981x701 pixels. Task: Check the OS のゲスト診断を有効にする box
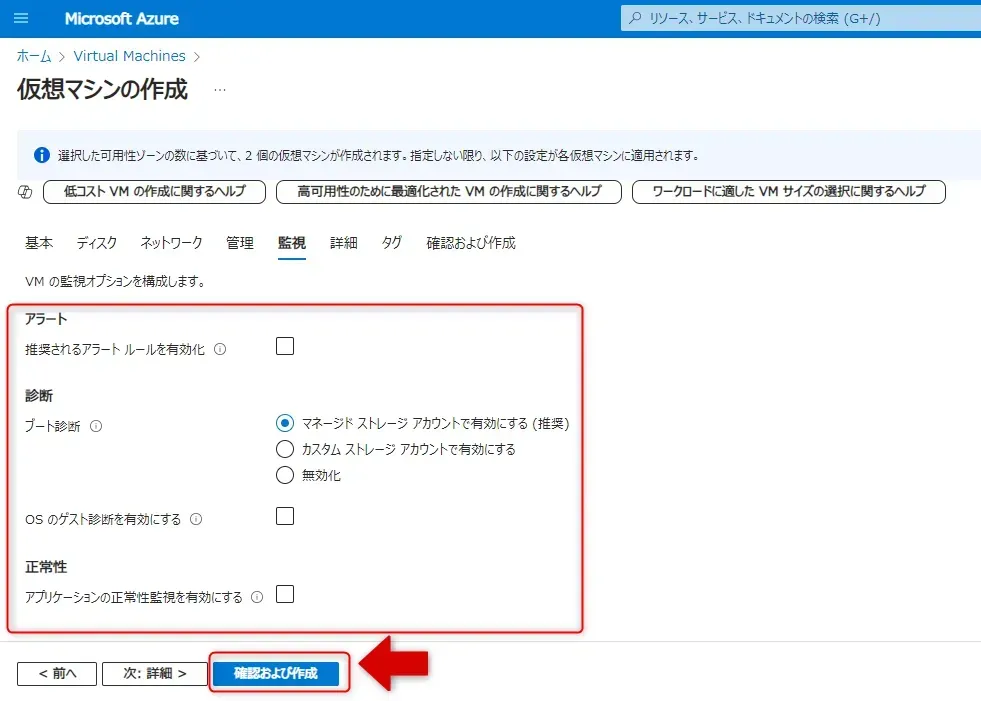click(x=285, y=517)
